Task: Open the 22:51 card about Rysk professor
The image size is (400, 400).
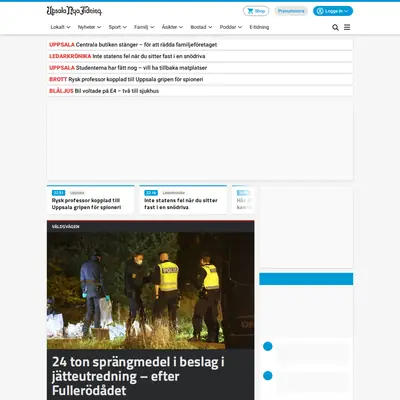Action: click(x=91, y=200)
